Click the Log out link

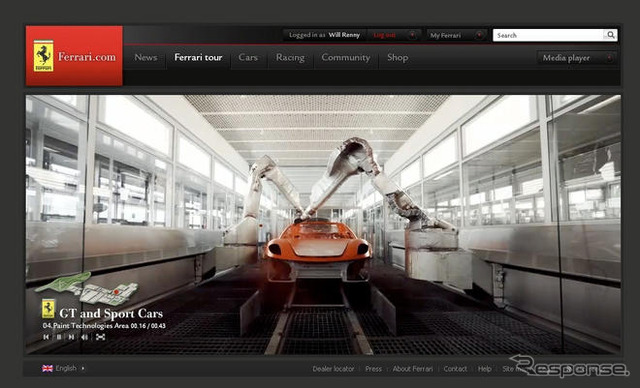pos(384,35)
